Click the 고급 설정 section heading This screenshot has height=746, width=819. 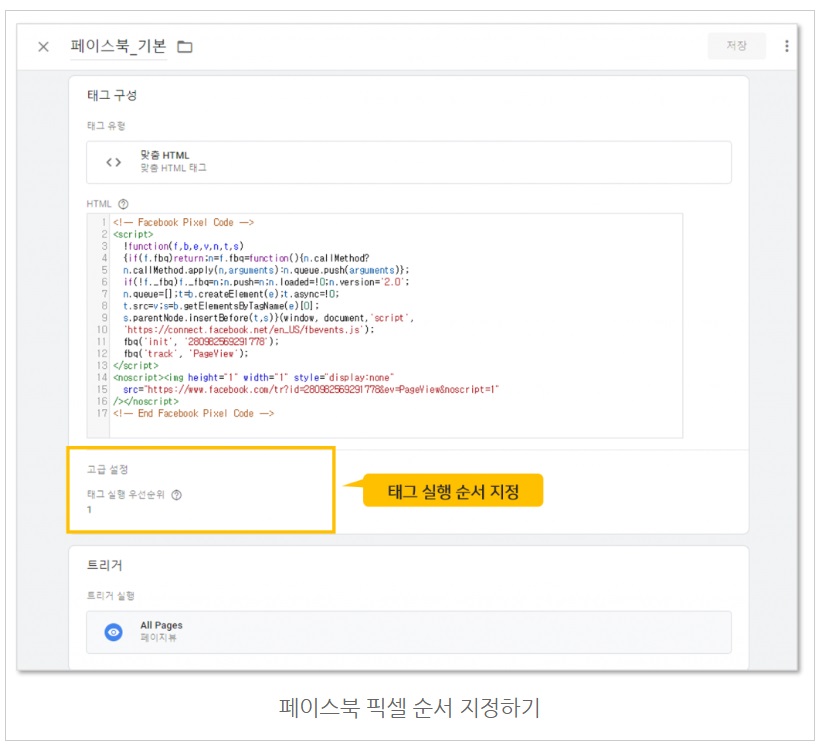107,470
